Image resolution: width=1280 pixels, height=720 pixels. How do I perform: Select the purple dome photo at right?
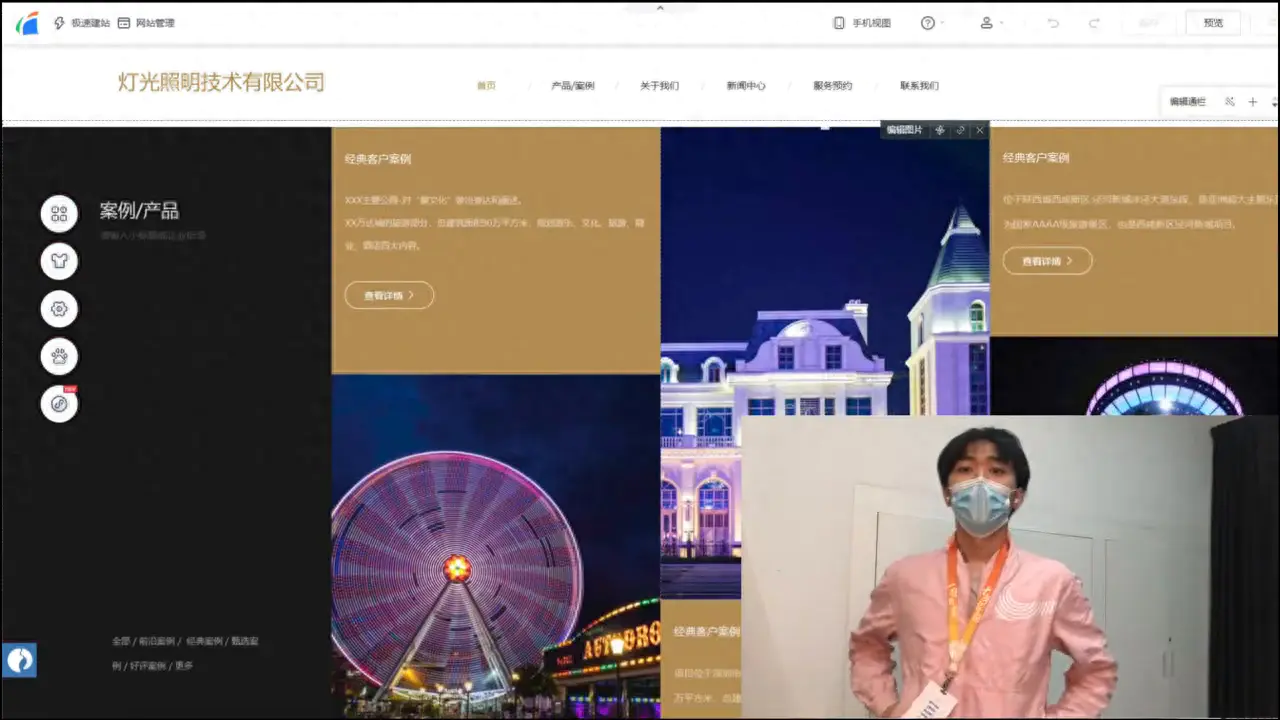[1134, 376]
